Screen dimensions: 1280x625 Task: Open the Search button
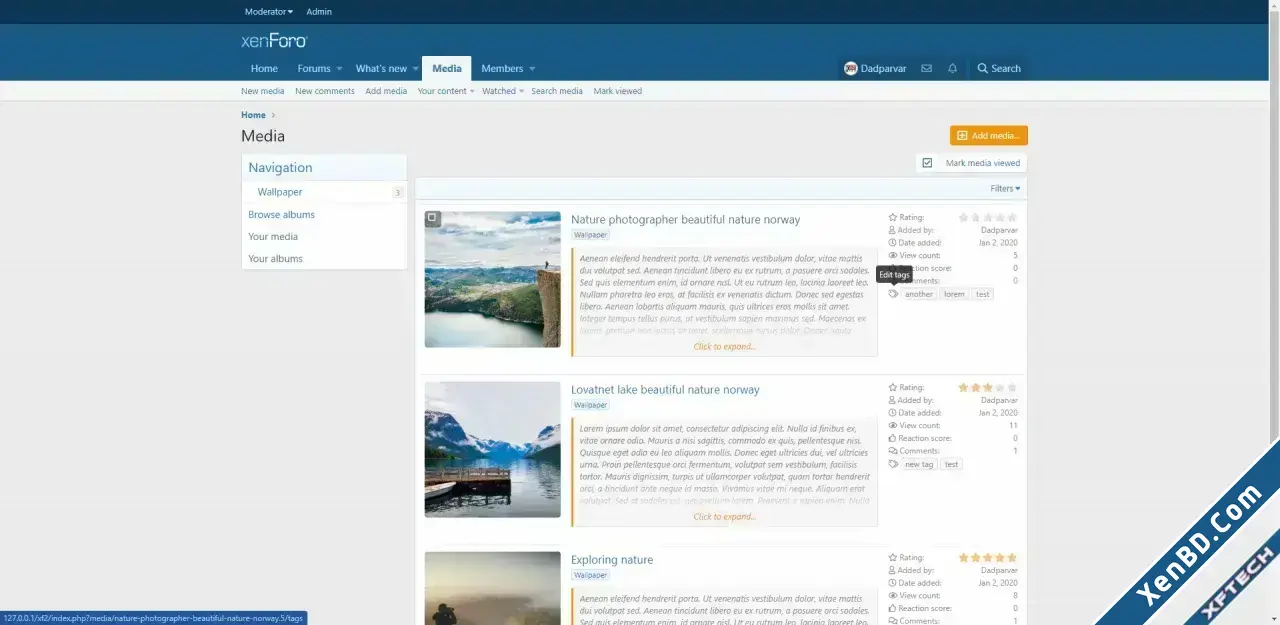(x=999, y=68)
